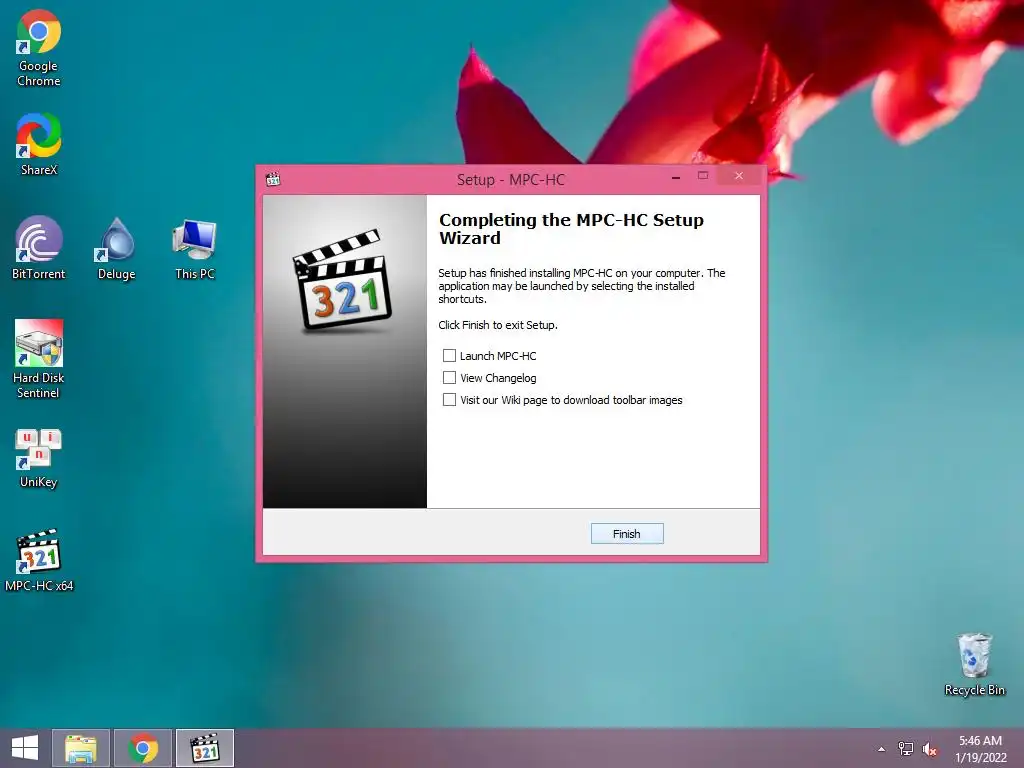
Task: Click the 'Completing the MPC-HC Setup Wizard' heading
Action: 571,229
